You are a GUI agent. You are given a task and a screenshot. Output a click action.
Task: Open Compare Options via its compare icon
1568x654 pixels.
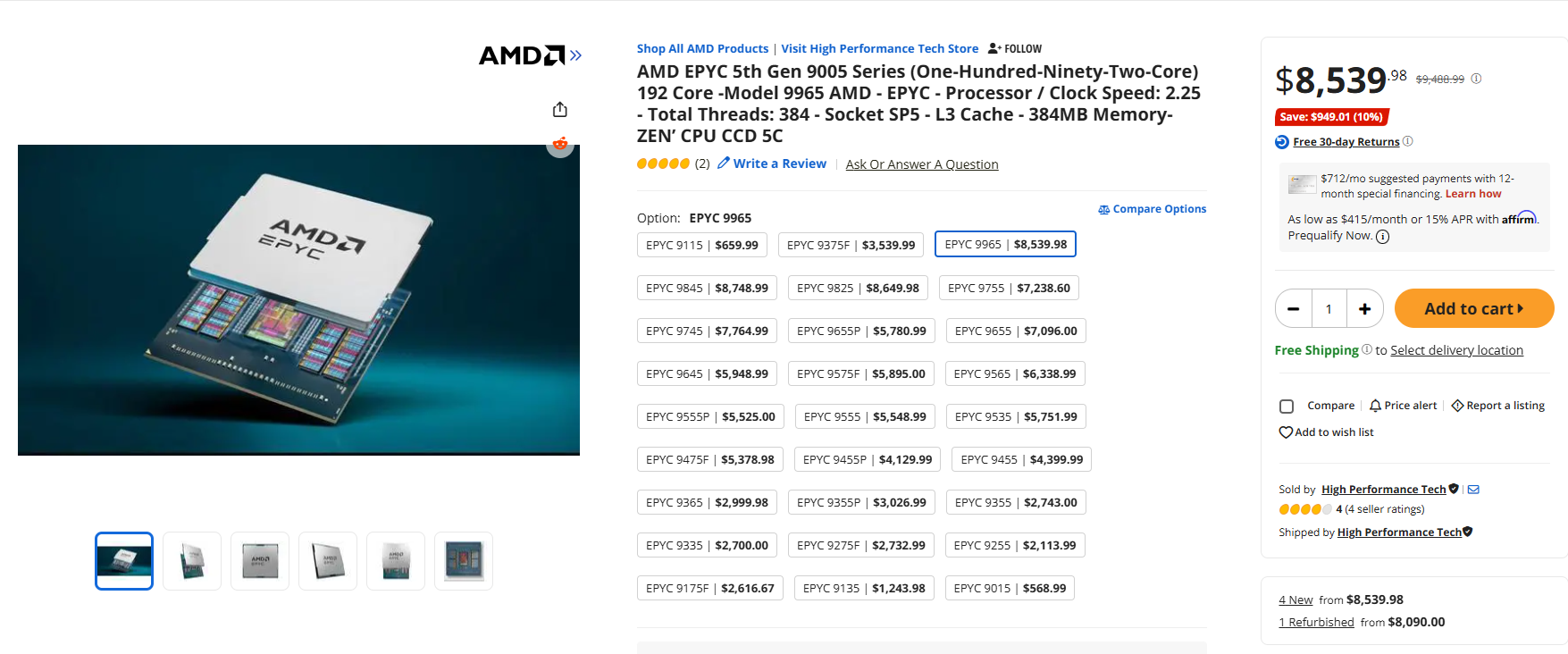click(x=1103, y=208)
